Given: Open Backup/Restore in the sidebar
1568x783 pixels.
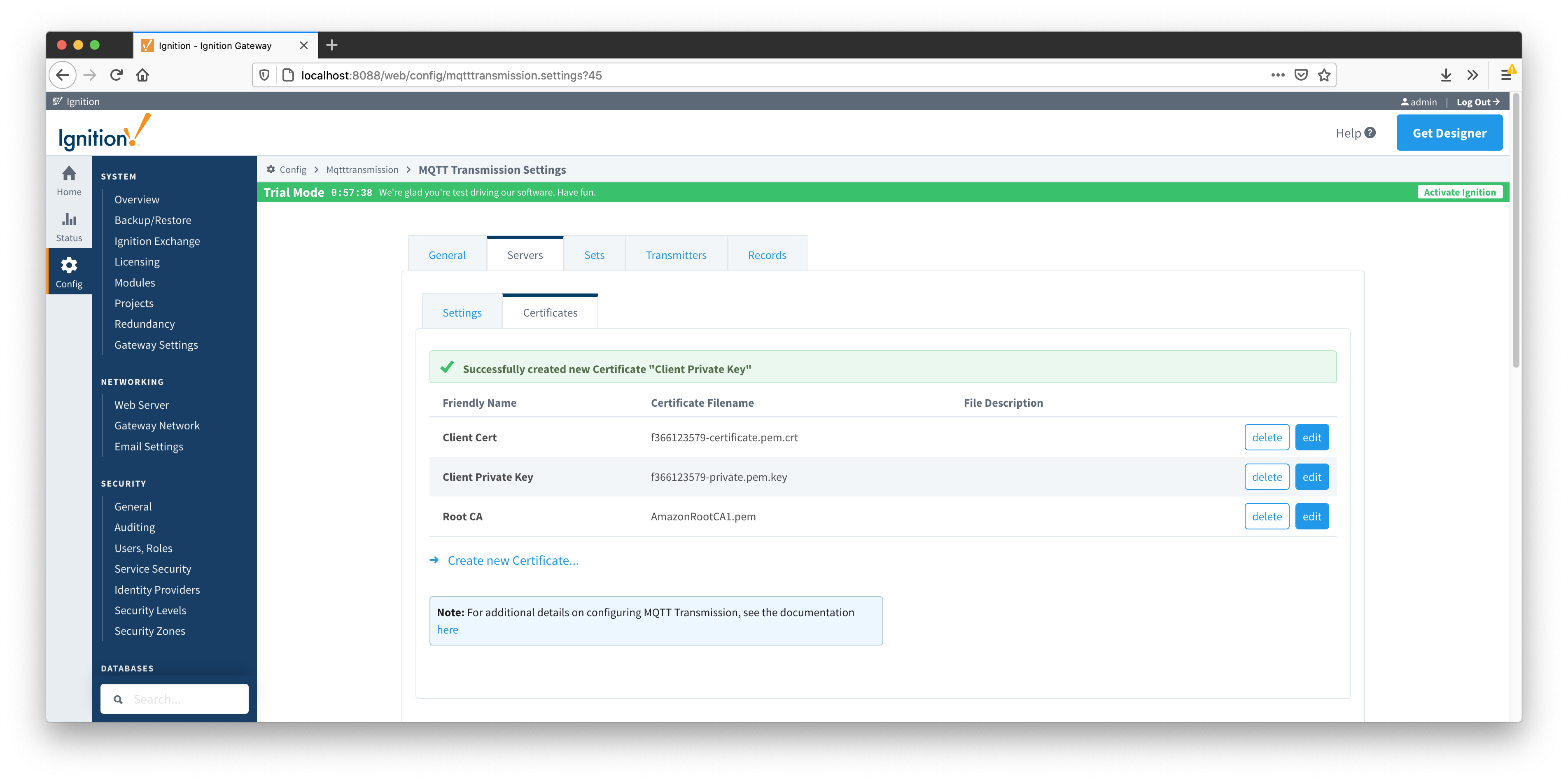Looking at the screenshot, I should coord(153,220).
